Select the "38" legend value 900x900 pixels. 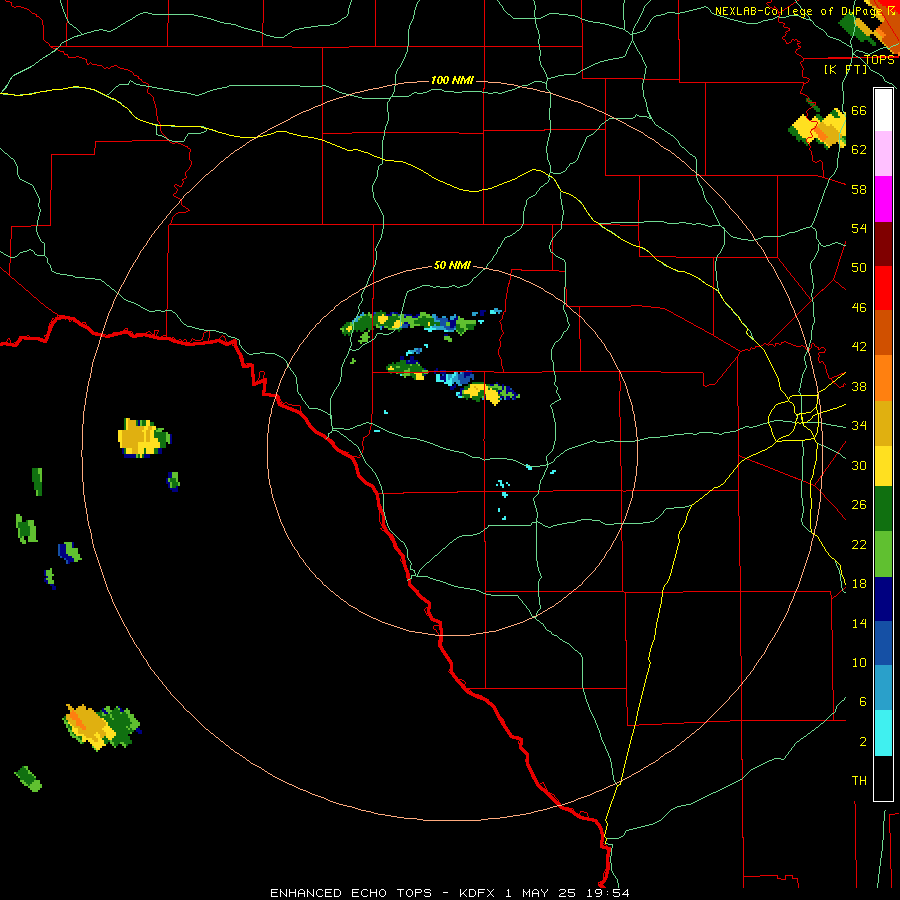pos(859,386)
